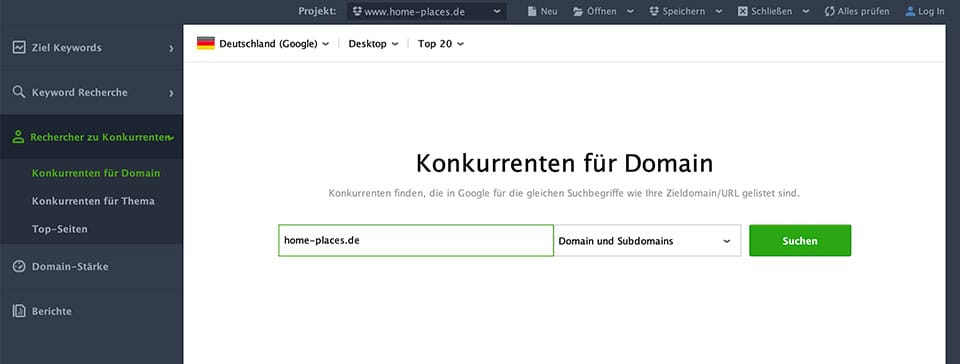Click the Speichern button label
The image size is (960, 364).
(683, 11)
